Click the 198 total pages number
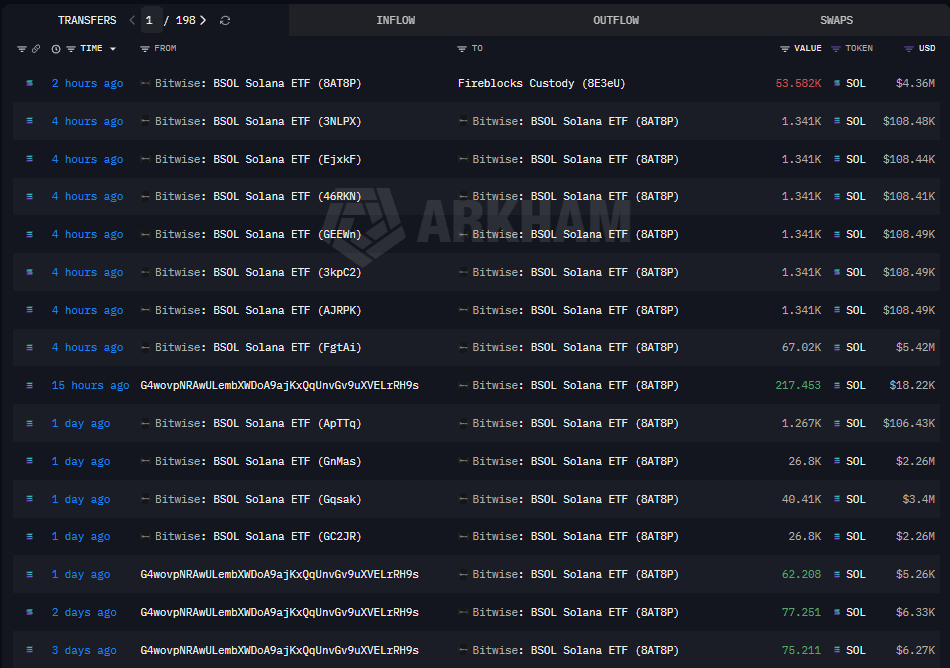This screenshot has height=668, width=950. click(185, 20)
